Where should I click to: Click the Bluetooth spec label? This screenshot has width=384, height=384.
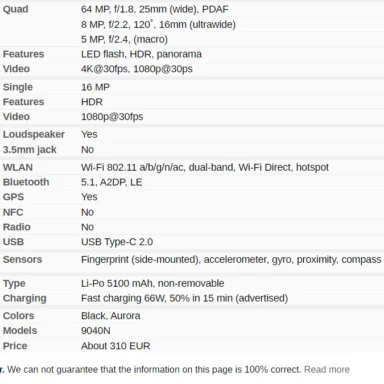(x=26, y=182)
